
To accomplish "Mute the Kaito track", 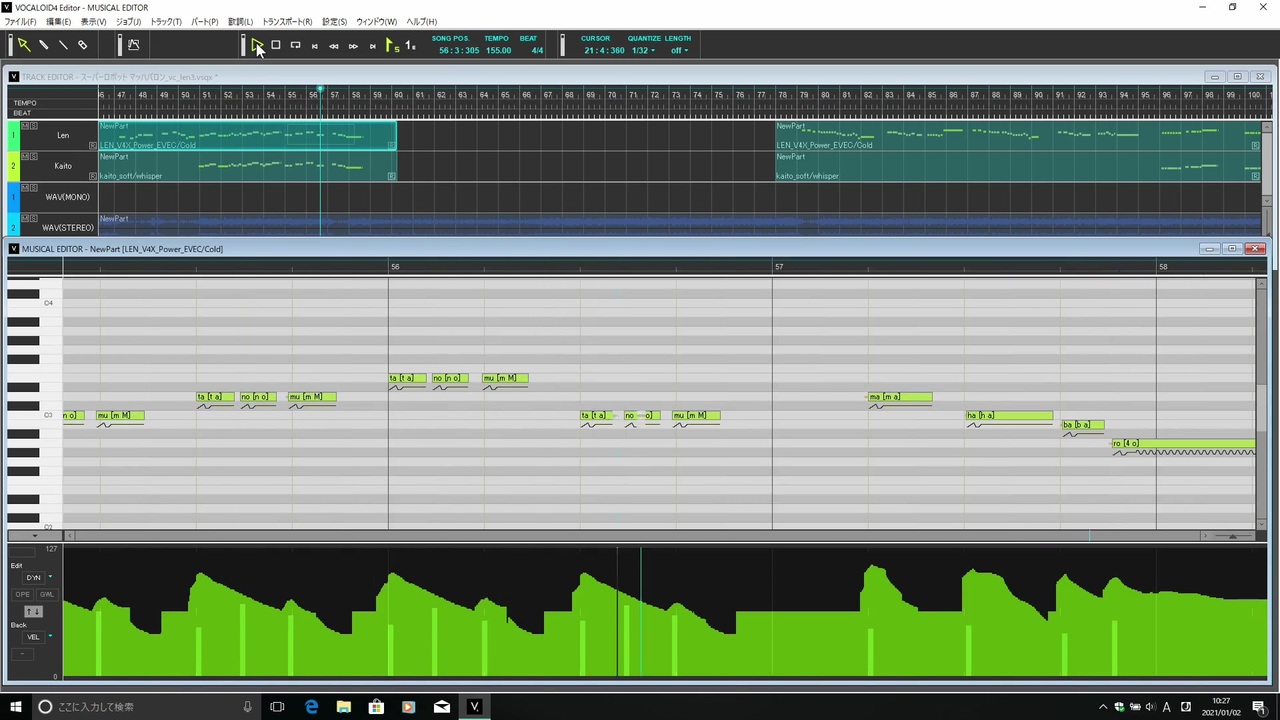I will point(24,157).
